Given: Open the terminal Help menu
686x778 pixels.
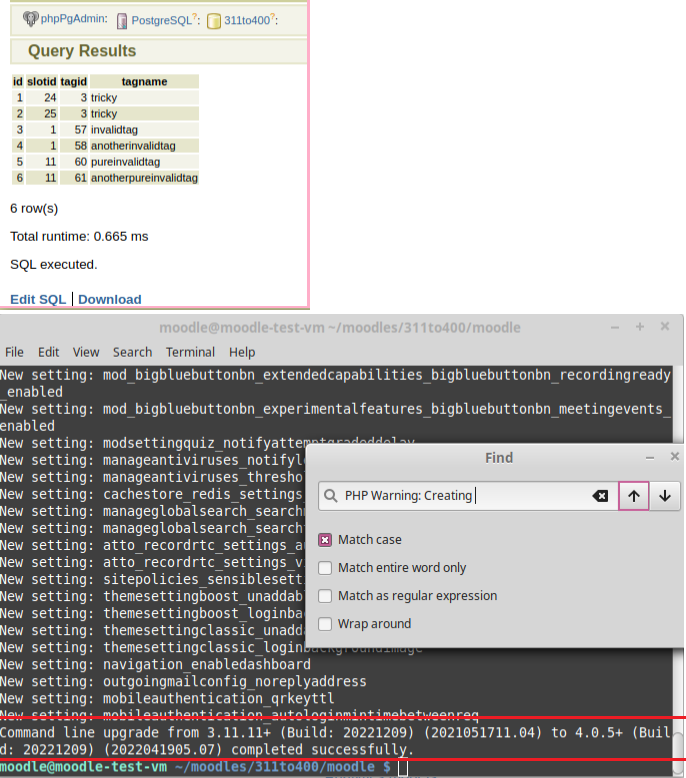Looking at the screenshot, I should [242, 352].
